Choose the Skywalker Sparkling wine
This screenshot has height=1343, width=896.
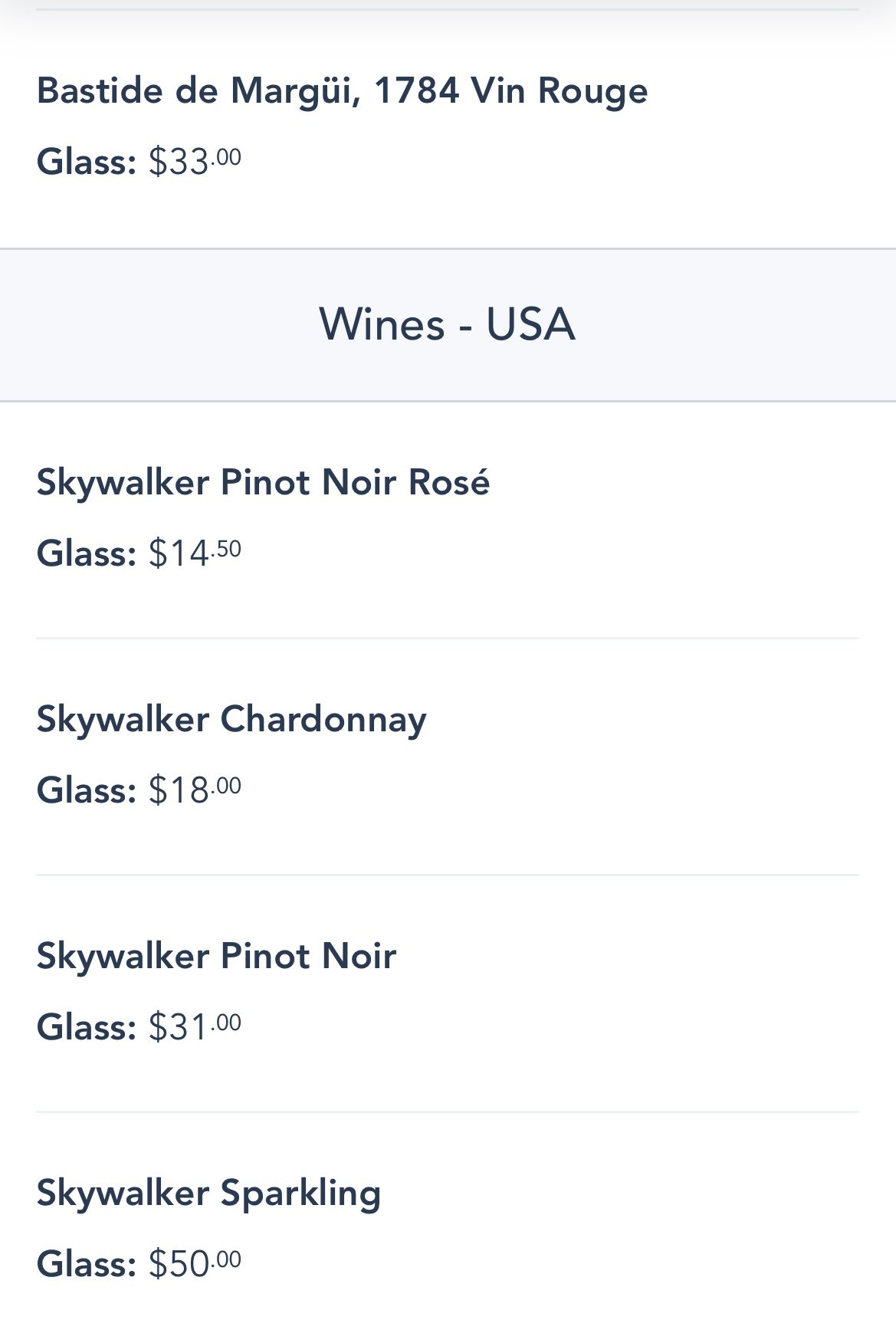(x=208, y=1194)
